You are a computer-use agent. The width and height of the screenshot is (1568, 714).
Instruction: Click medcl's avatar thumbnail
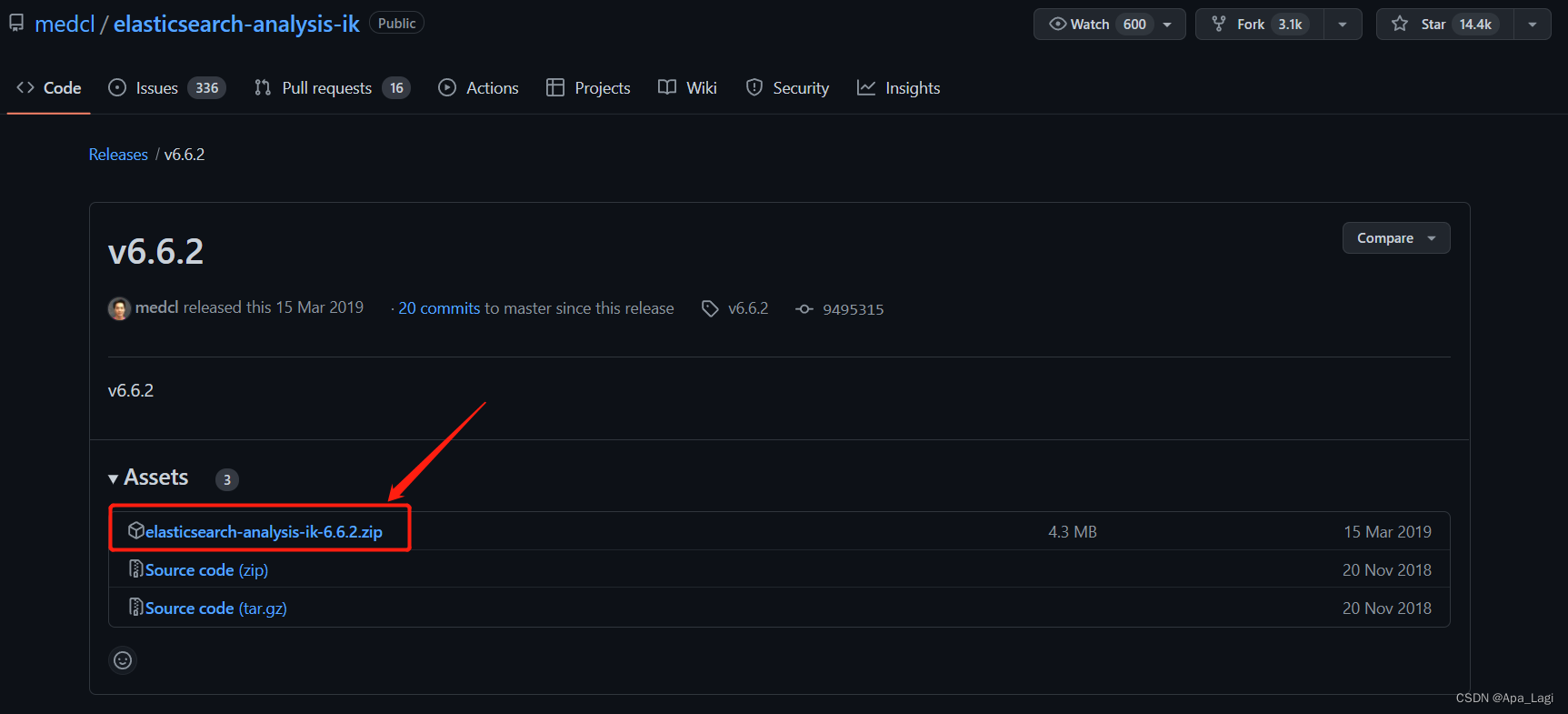pos(119,308)
